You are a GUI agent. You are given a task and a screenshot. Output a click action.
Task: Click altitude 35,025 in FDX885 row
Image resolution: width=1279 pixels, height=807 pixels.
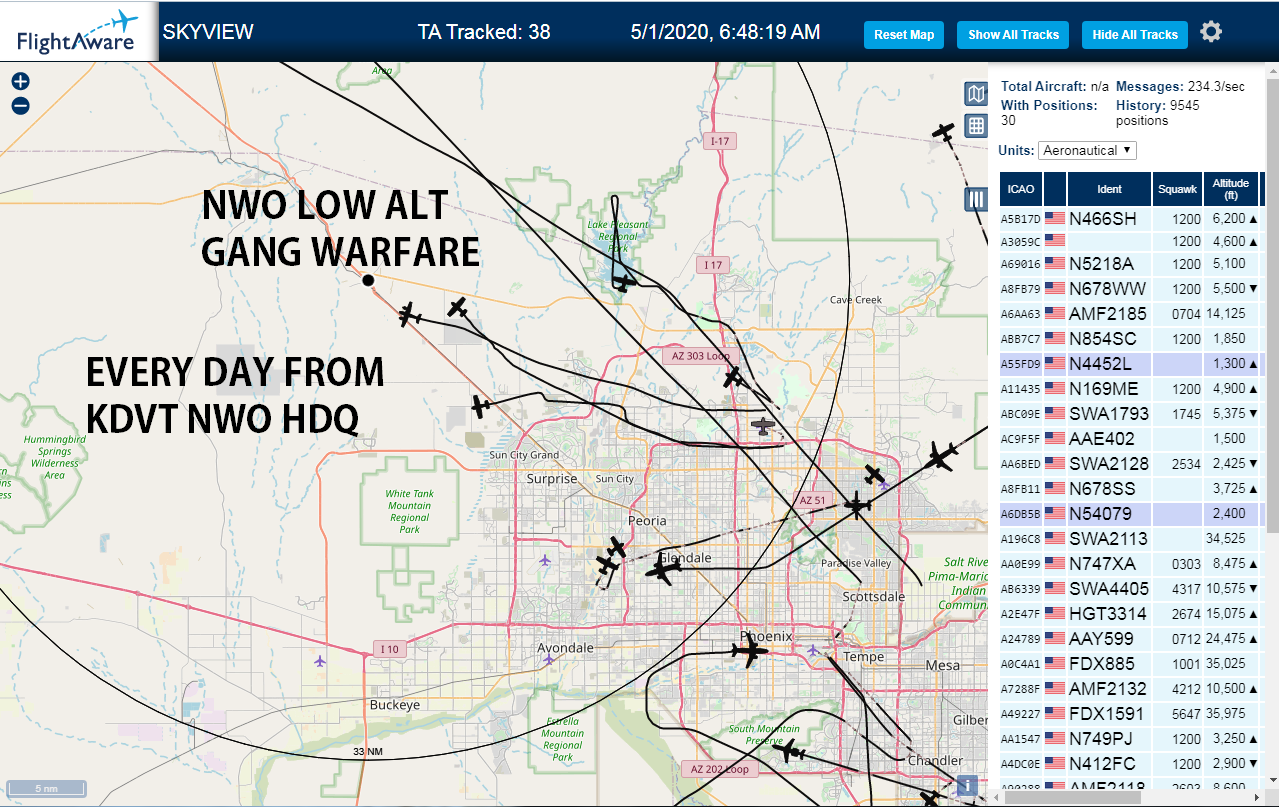coord(1226,663)
